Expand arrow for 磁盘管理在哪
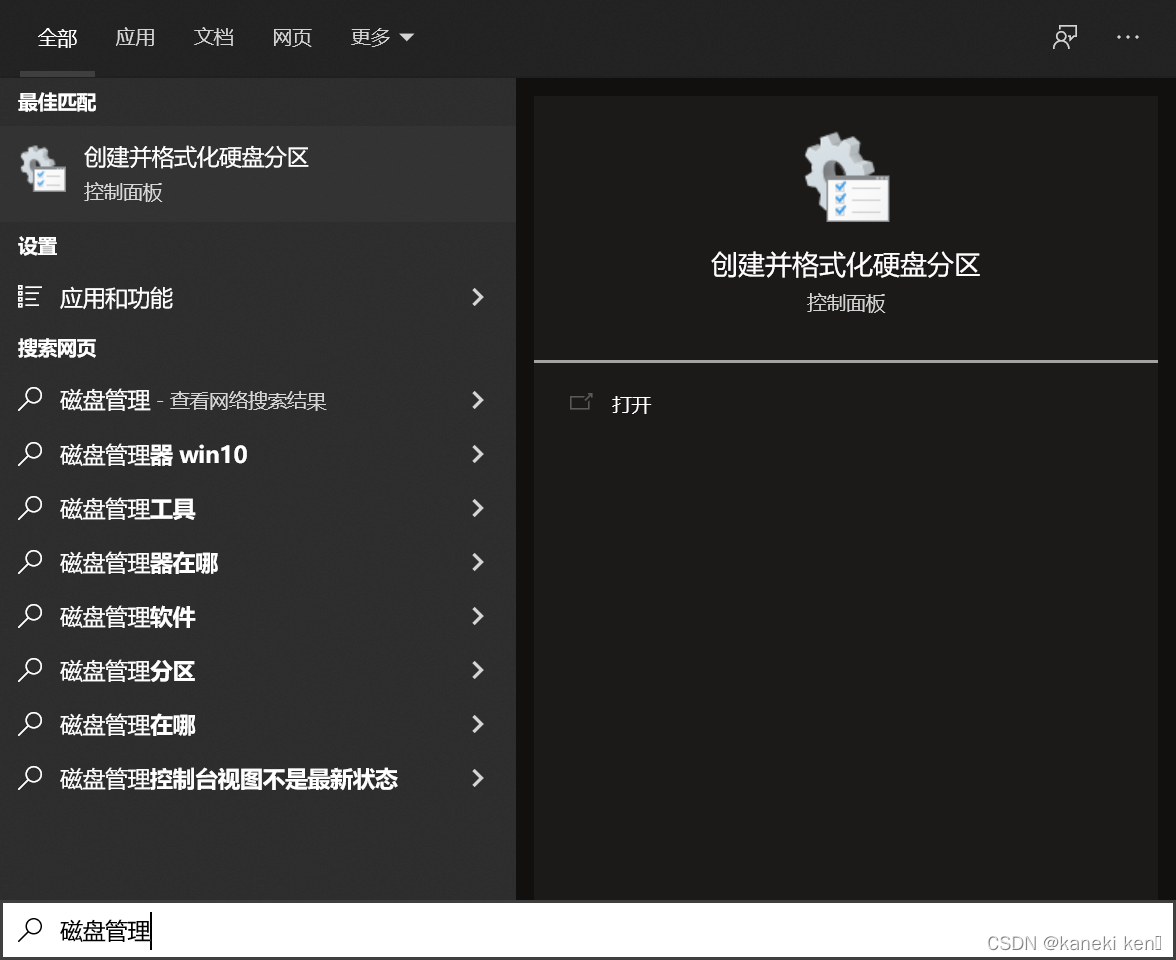 (478, 724)
